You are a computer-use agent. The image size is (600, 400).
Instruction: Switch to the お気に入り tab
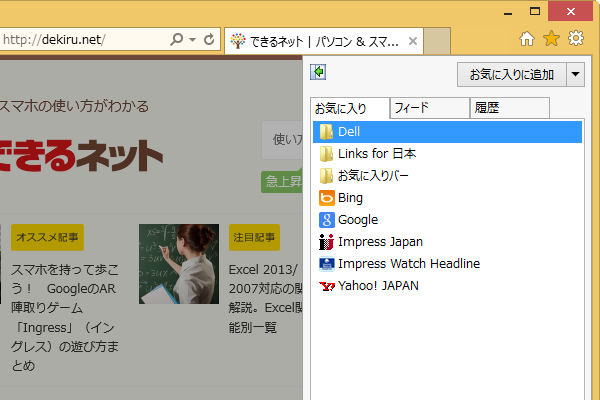[x=350, y=108]
